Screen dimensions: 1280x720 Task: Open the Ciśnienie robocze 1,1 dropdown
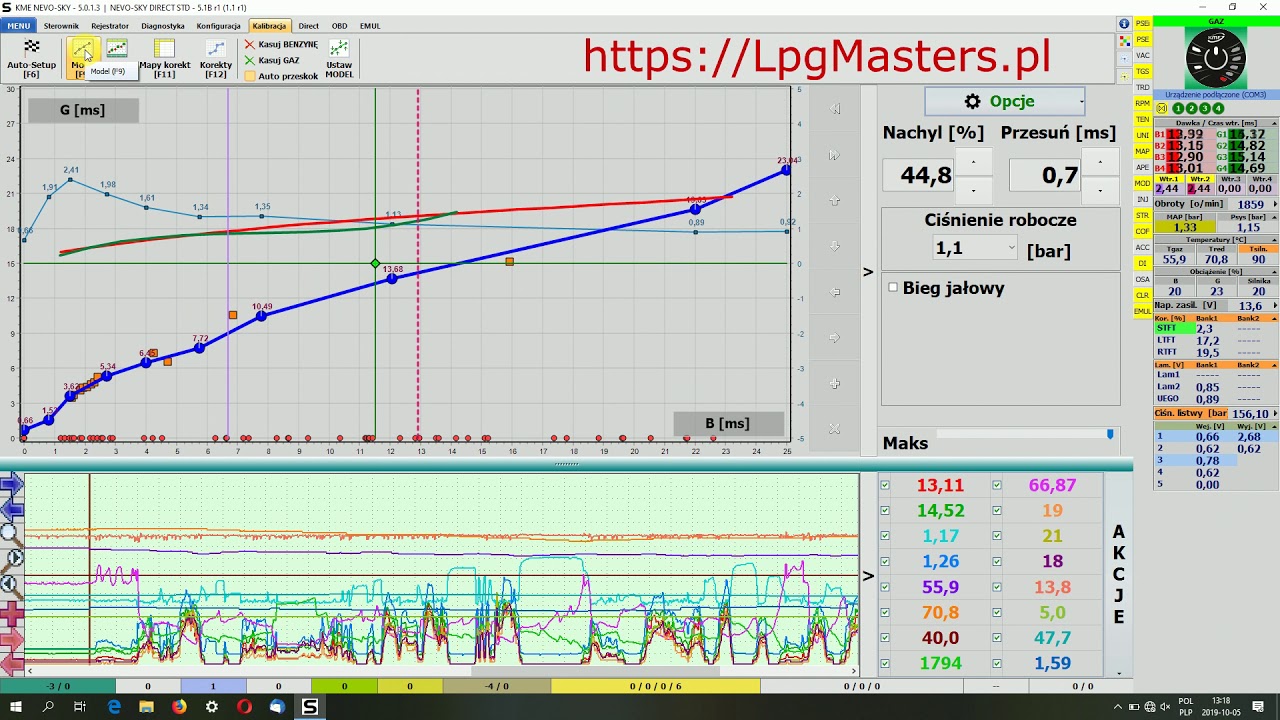(974, 248)
